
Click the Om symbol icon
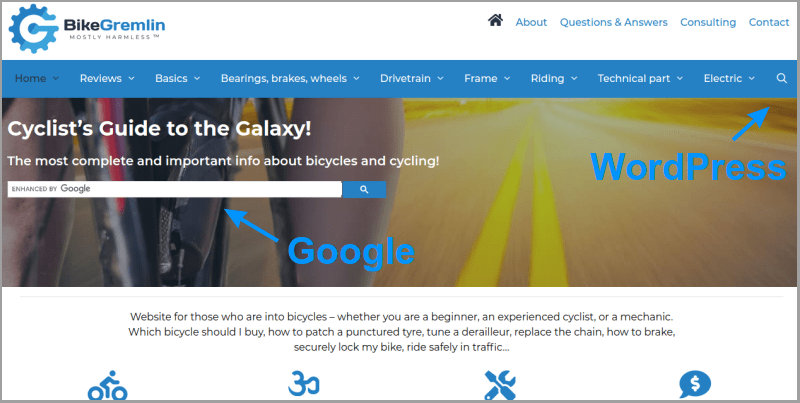(x=304, y=384)
